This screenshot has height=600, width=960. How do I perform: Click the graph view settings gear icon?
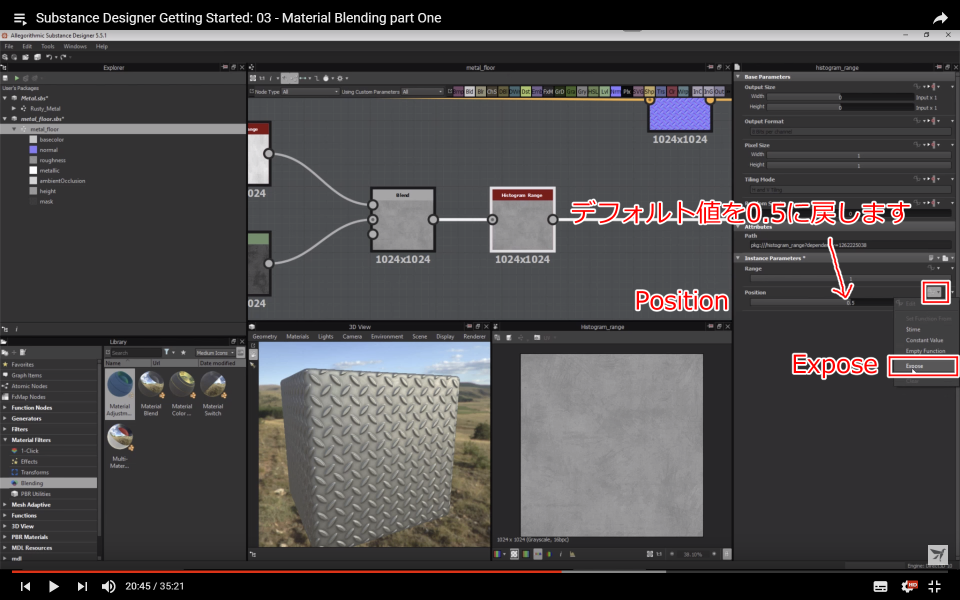[x=340, y=78]
